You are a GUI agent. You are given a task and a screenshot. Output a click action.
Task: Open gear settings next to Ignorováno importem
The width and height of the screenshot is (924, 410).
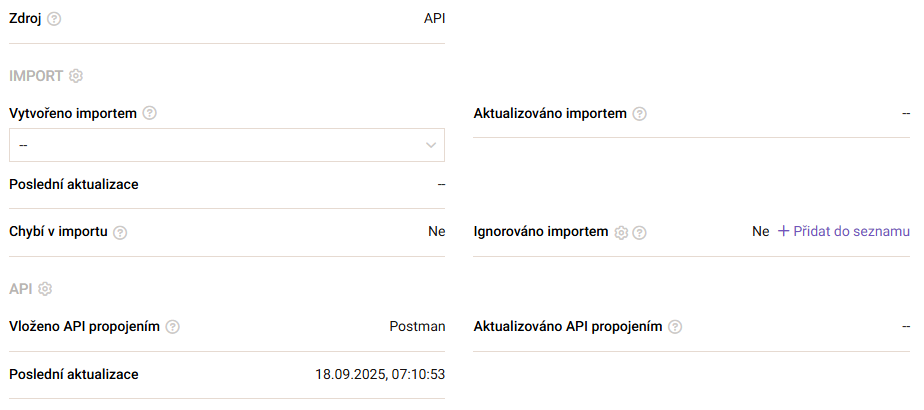(x=621, y=232)
